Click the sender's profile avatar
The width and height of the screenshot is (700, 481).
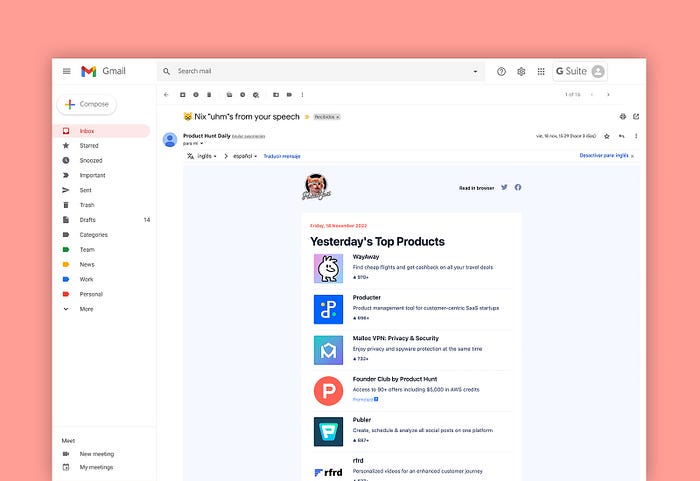[170, 140]
